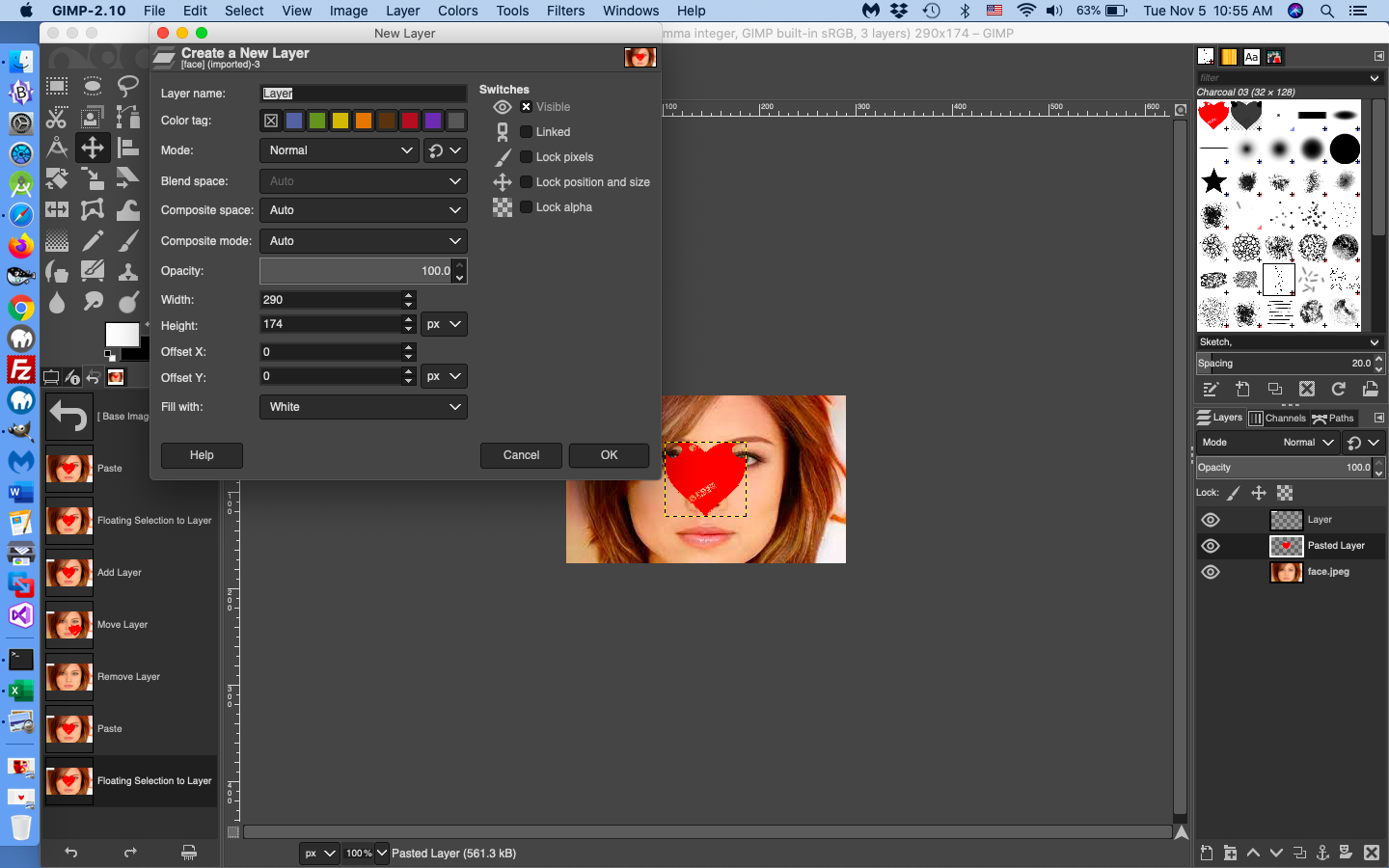Enable the Lock pixels checkbox
The height and width of the screenshot is (868, 1389).
tap(526, 157)
